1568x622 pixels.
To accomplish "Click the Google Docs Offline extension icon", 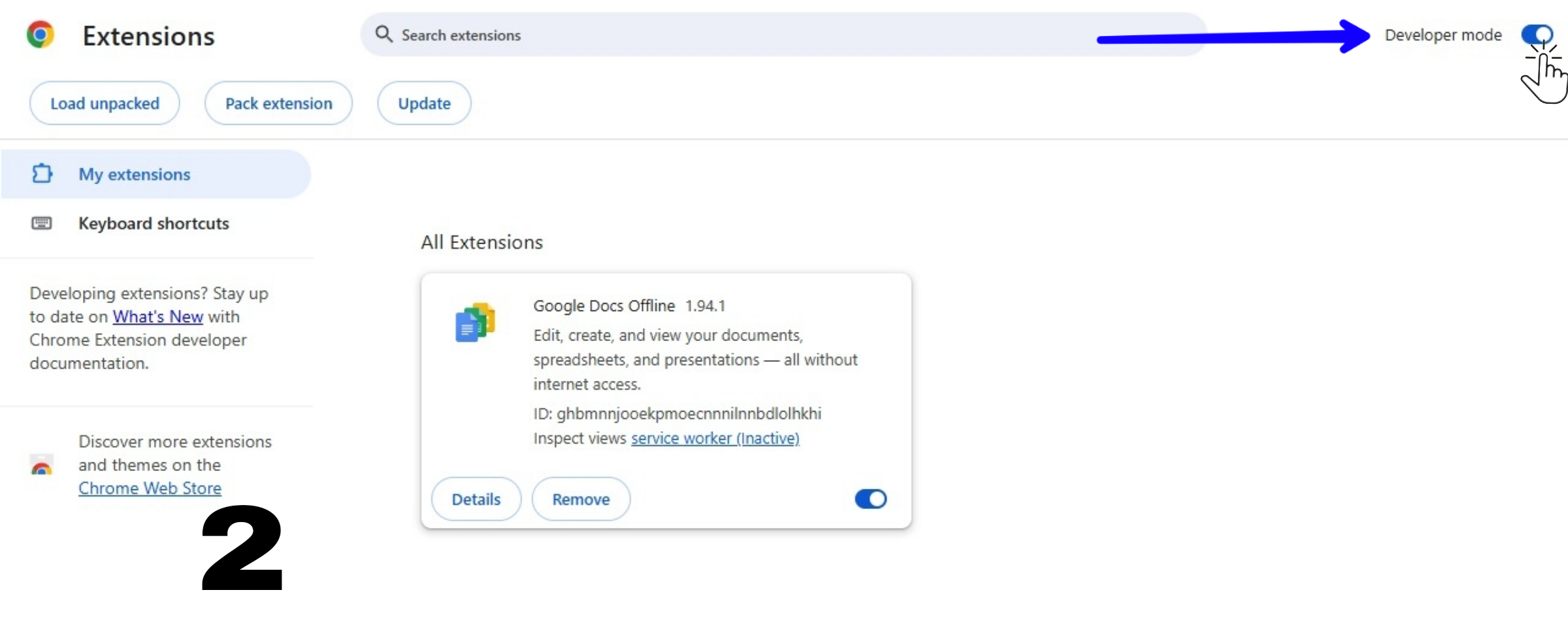I will tap(476, 322).
